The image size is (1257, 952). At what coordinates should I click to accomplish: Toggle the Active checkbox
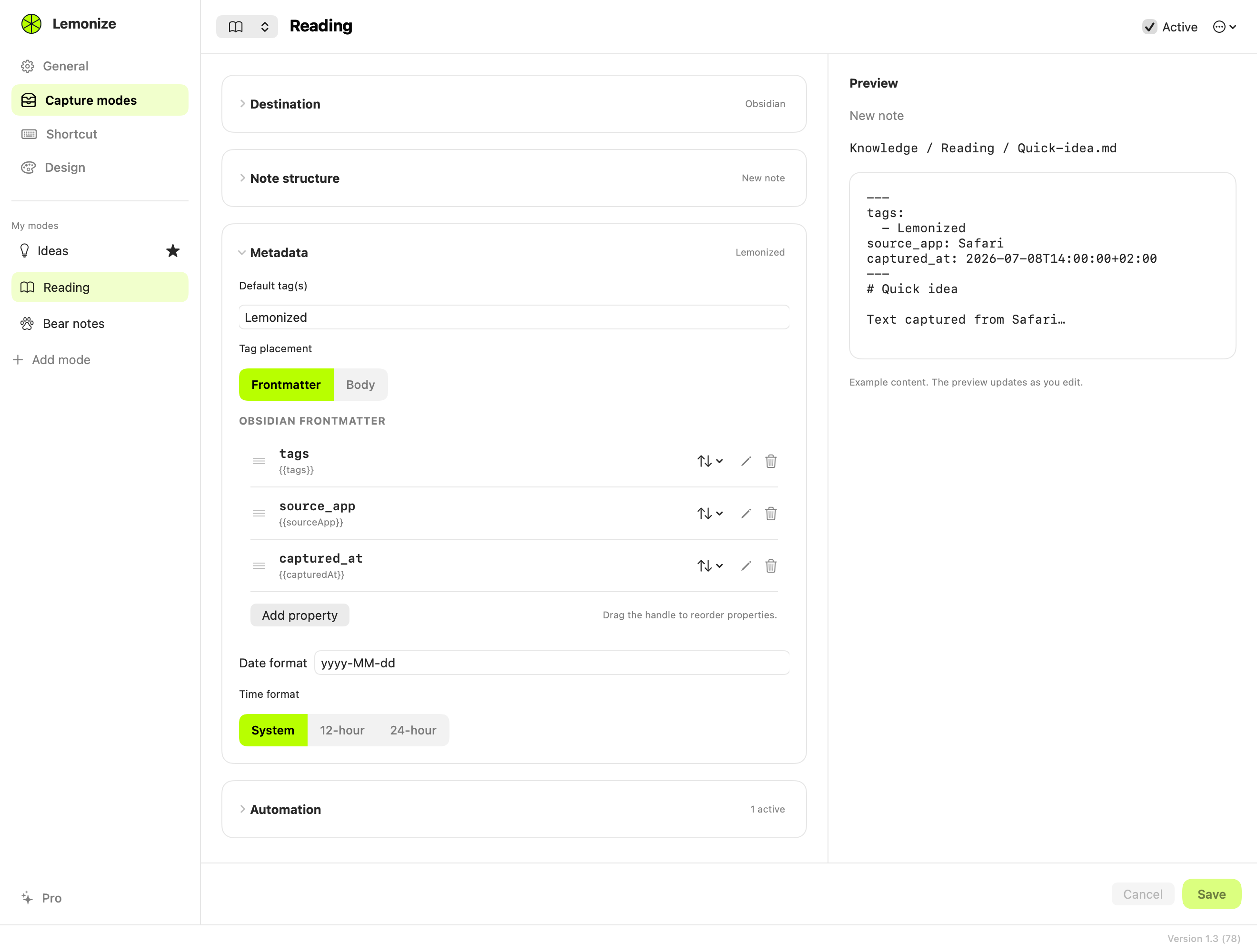(1149, 27)
